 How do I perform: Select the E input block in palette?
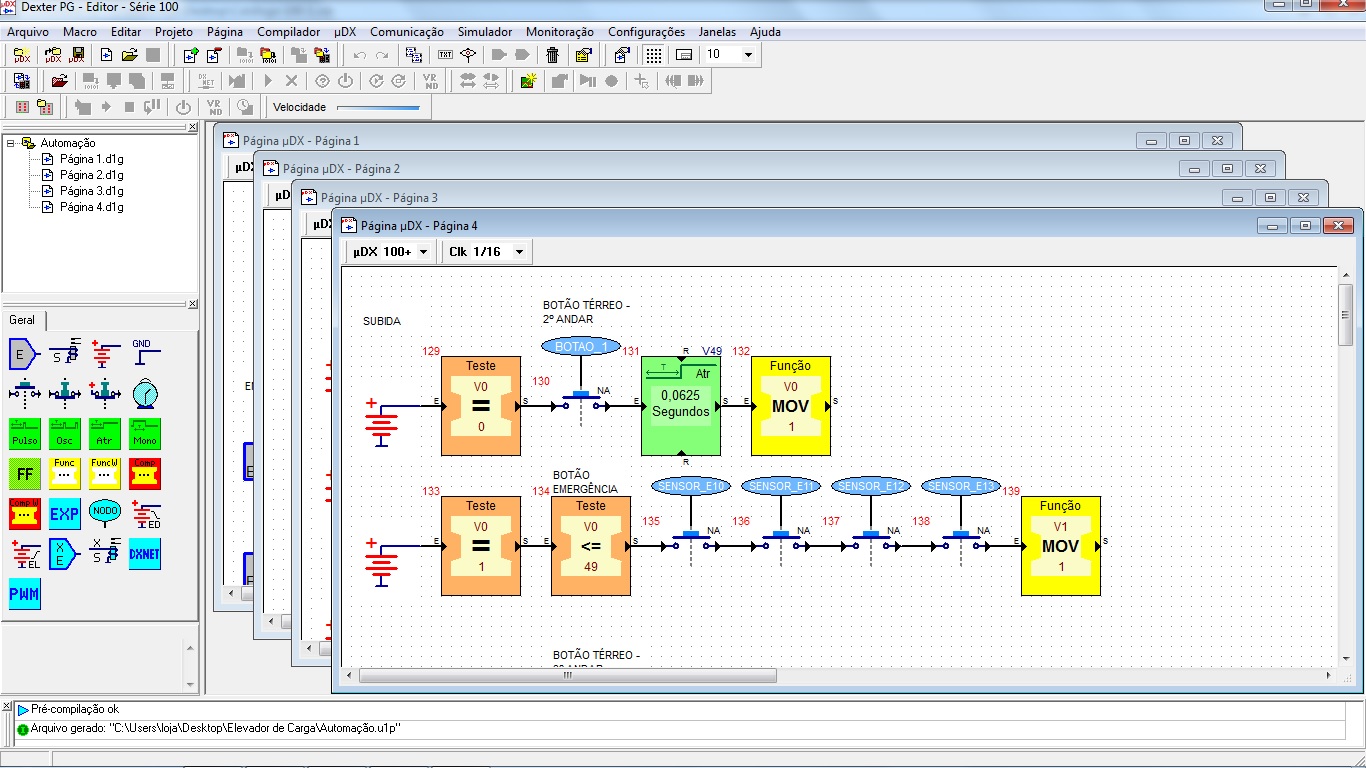pos(24,353)
